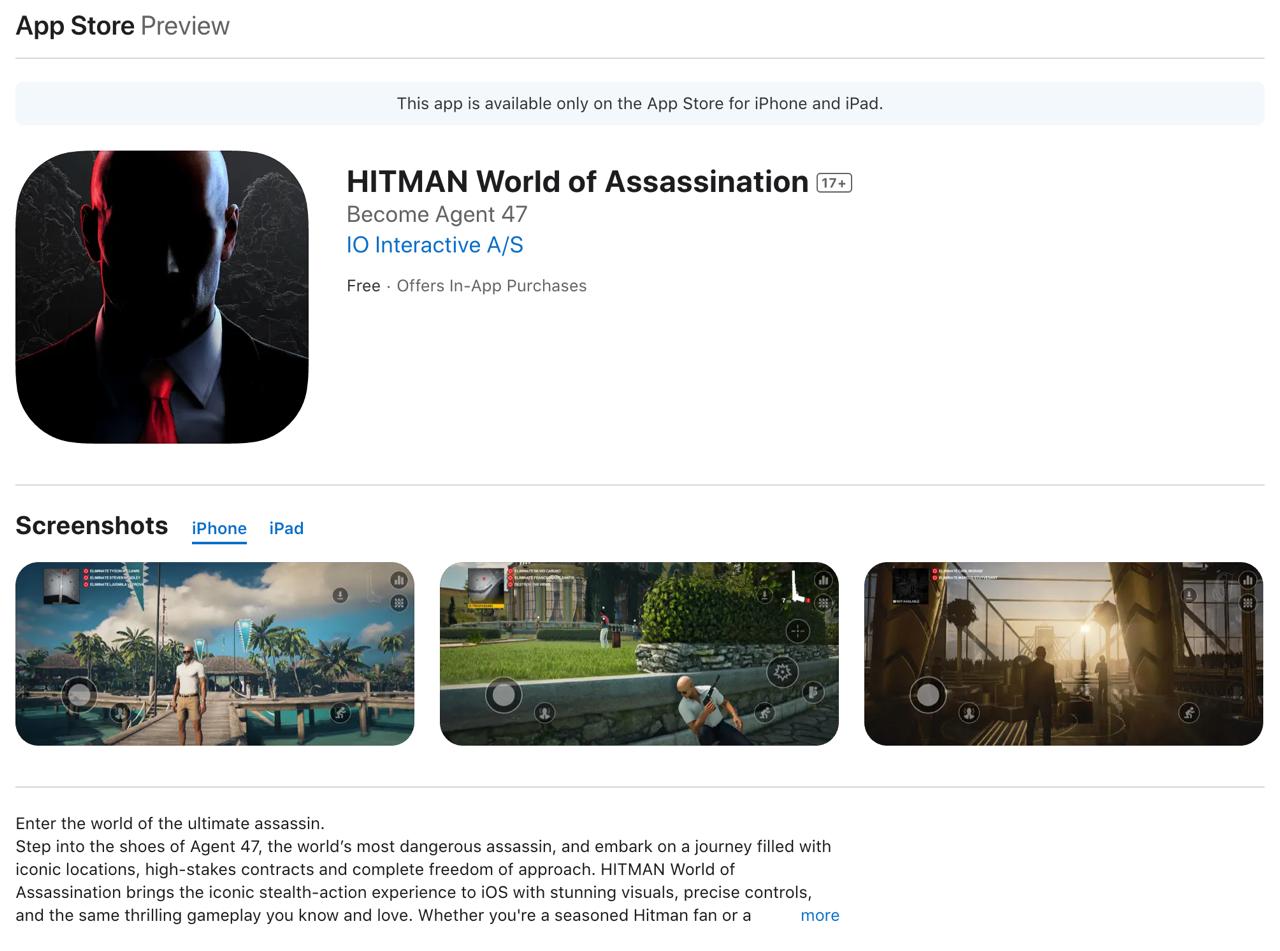Click the HITMAN app icon image

point(162,297)
